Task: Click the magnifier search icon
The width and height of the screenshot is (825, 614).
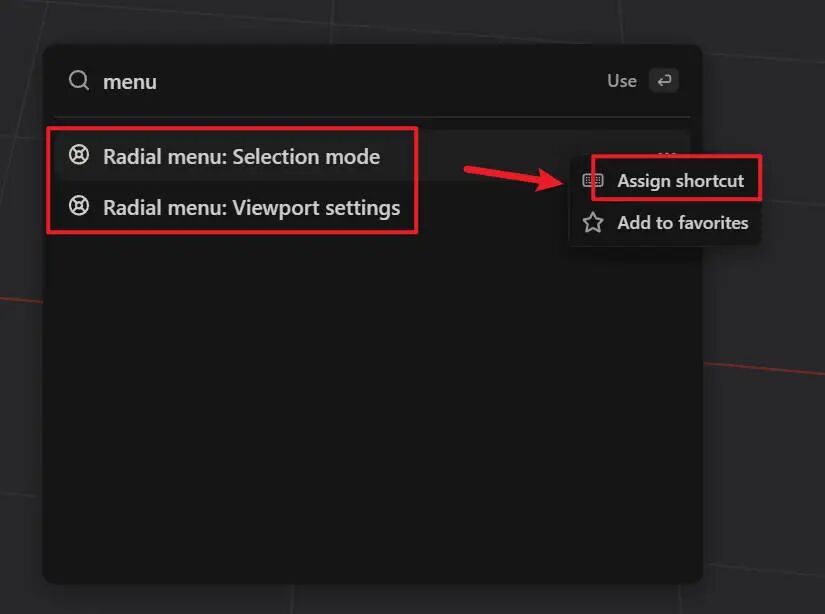Action: [79, 81]
